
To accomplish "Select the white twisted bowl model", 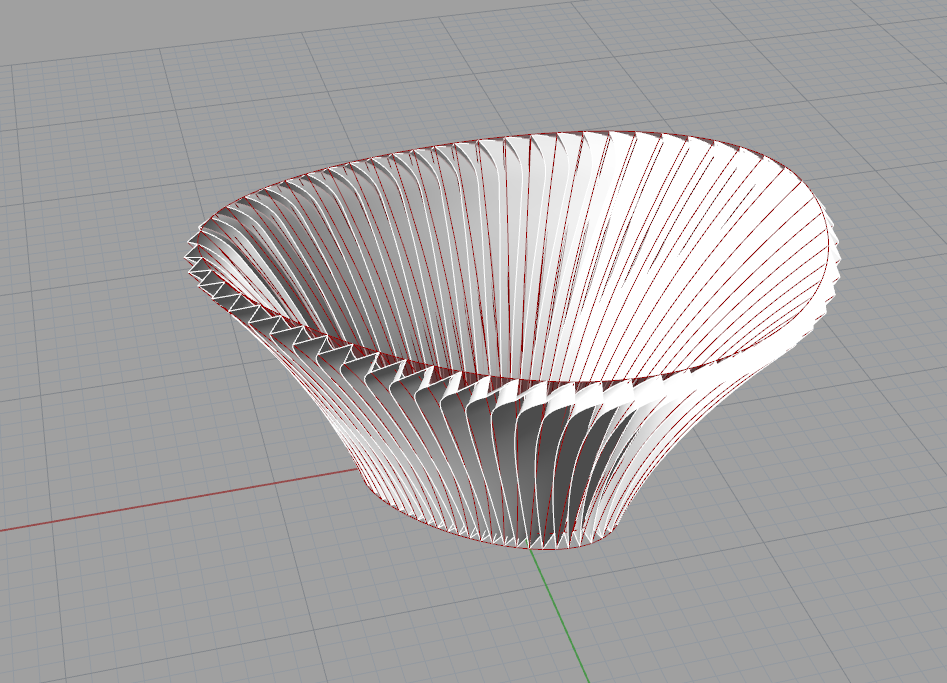I will coord(511,339).
